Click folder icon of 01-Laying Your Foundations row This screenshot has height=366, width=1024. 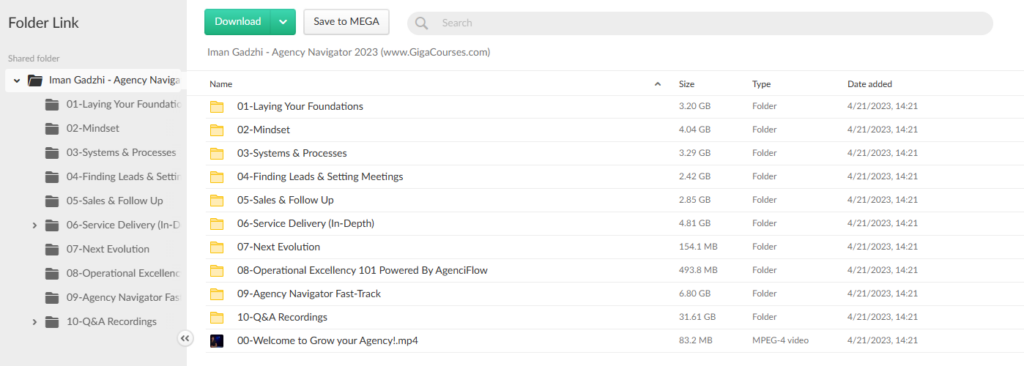coord(217,107)
